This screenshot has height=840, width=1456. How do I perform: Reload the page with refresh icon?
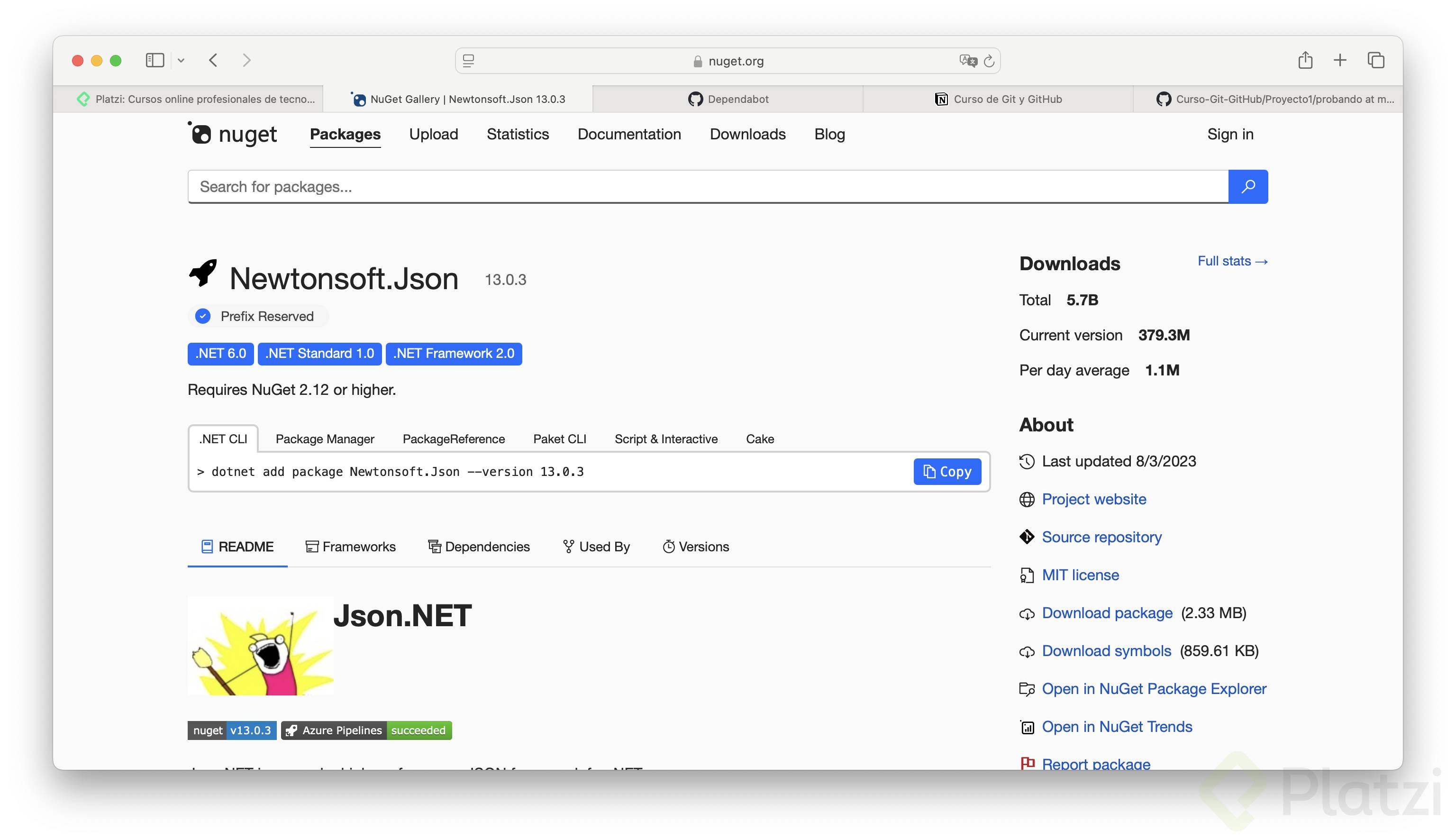pos(989,61)
